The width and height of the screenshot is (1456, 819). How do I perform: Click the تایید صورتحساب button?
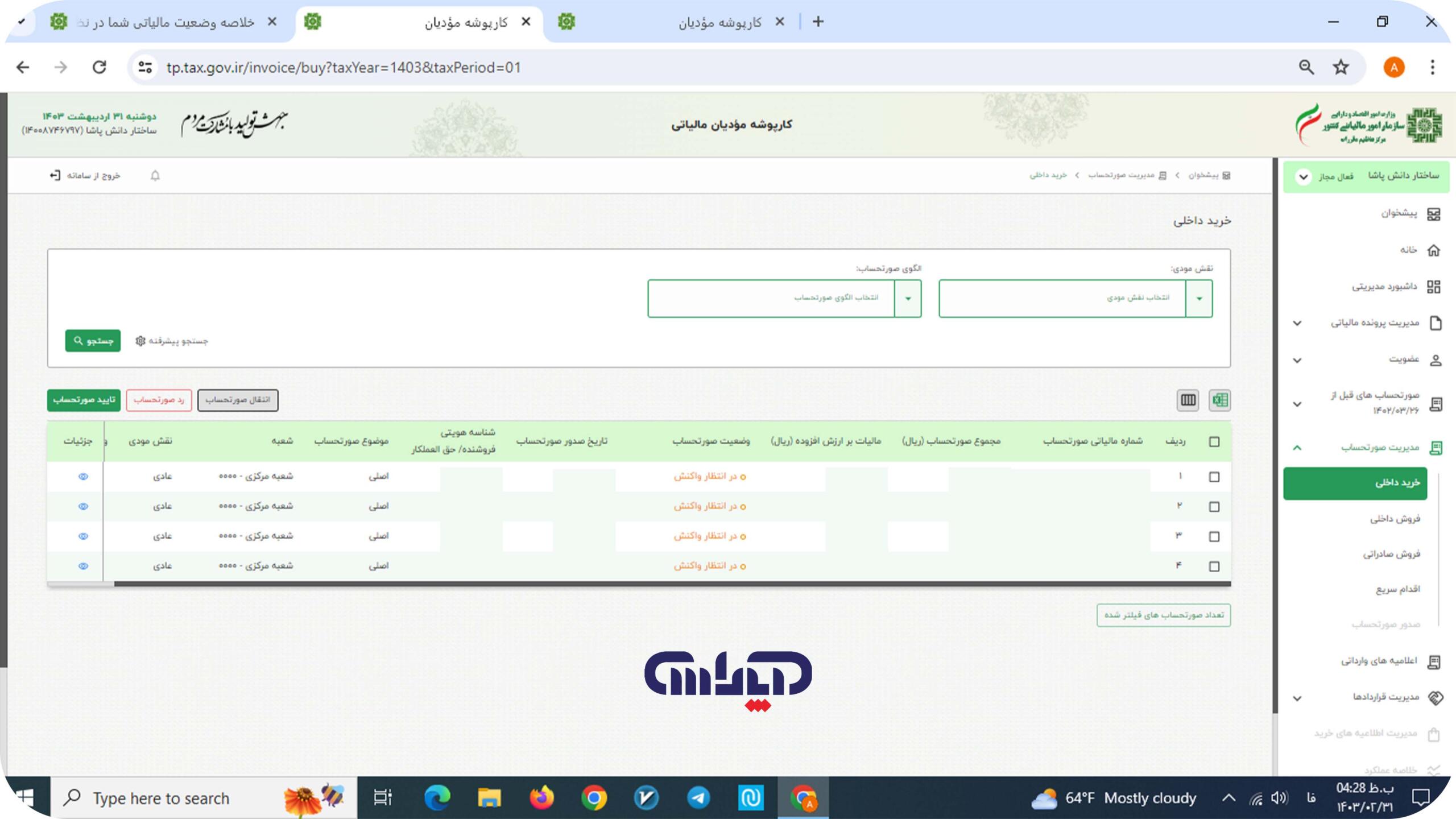pos(84,399)
